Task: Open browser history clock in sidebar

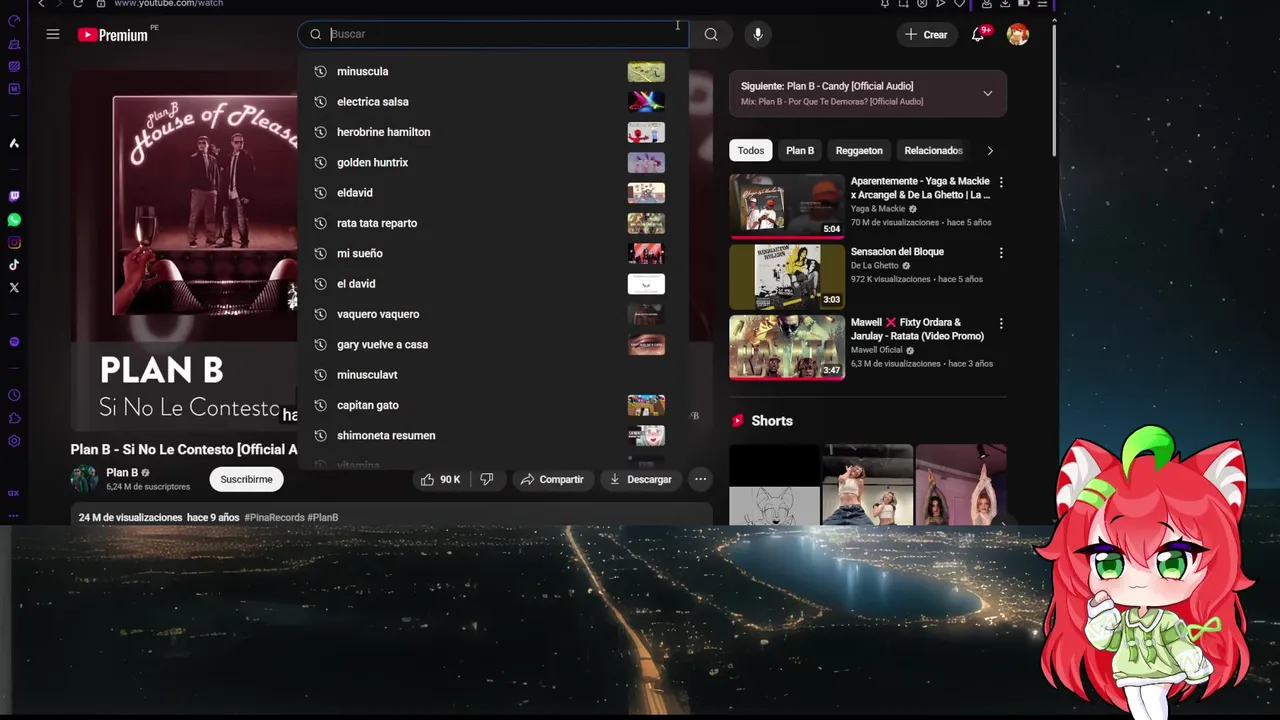Action: (x=14, y=395)
